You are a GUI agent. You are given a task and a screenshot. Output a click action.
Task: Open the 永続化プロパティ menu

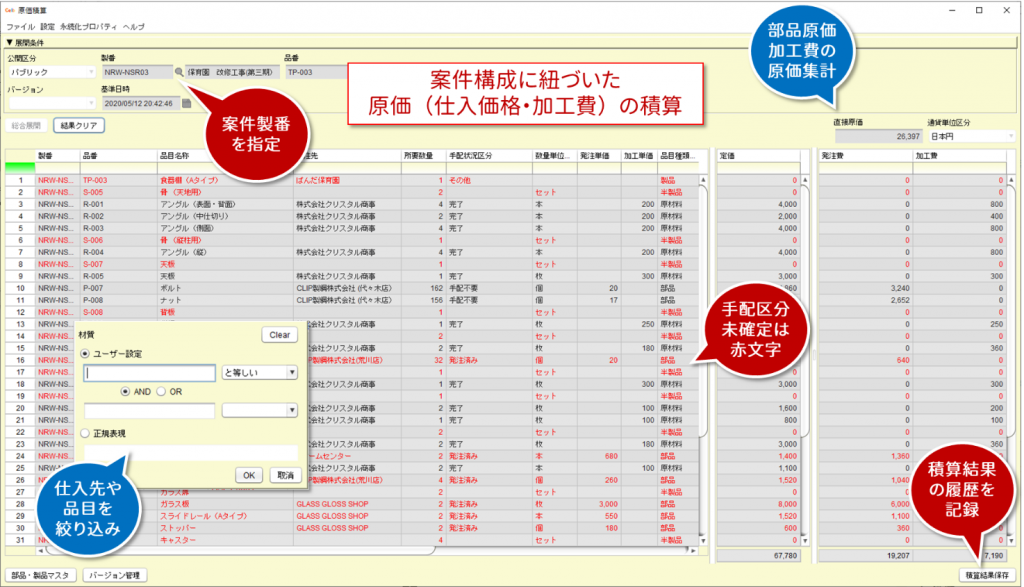coord(88,27)
